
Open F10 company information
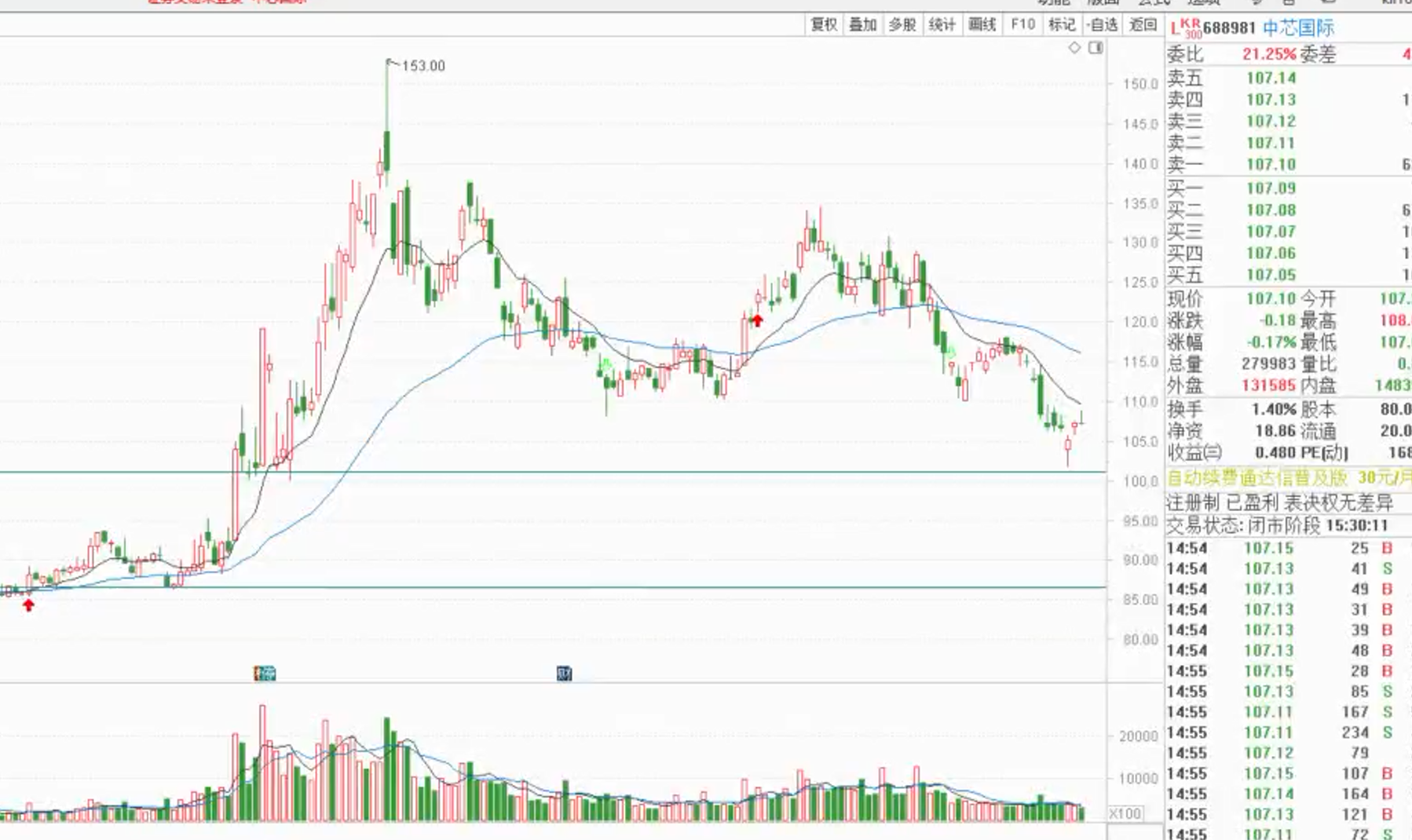pos(1022,24)
